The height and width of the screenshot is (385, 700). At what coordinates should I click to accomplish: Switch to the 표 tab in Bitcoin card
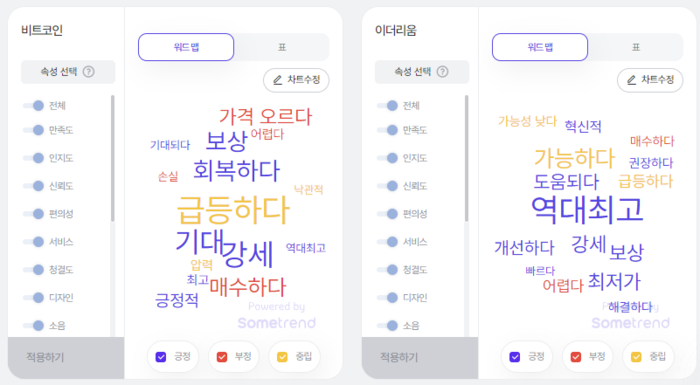(282, 47)
